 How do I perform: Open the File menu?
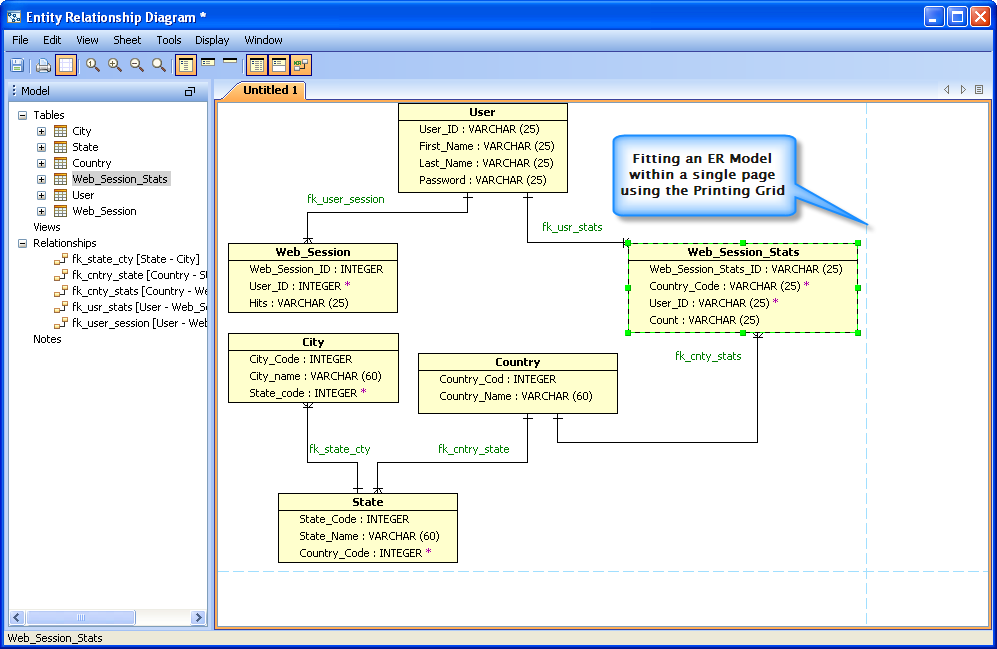20,40
